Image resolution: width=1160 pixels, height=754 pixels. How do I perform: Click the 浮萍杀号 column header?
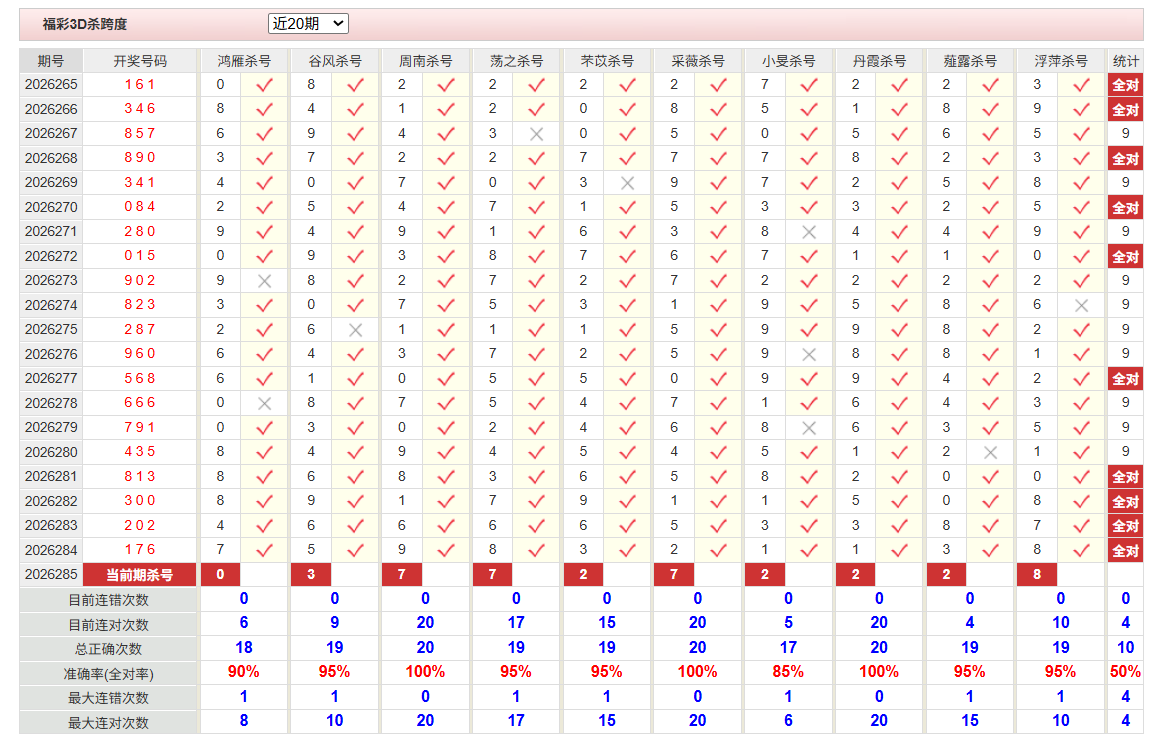pyautogui.click(x=1061, y=61)
